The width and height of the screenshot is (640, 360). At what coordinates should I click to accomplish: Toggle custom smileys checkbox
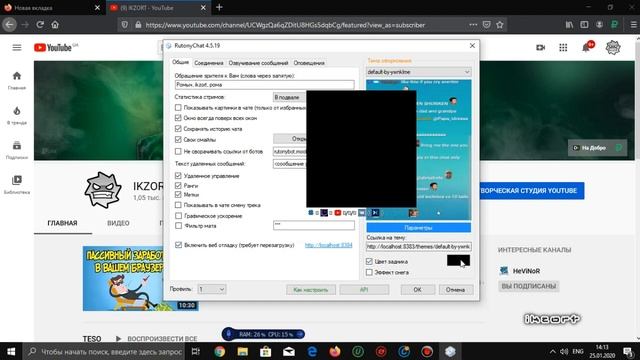coord(178,140)
